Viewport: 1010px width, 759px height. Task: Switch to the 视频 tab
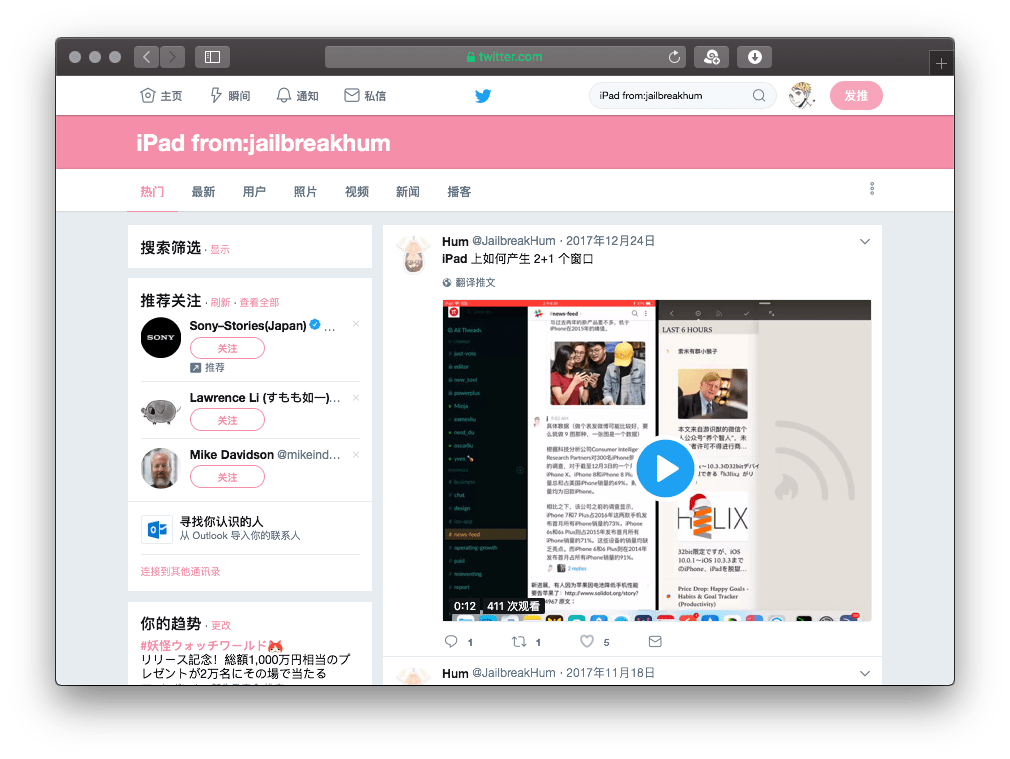click(356, 191)
